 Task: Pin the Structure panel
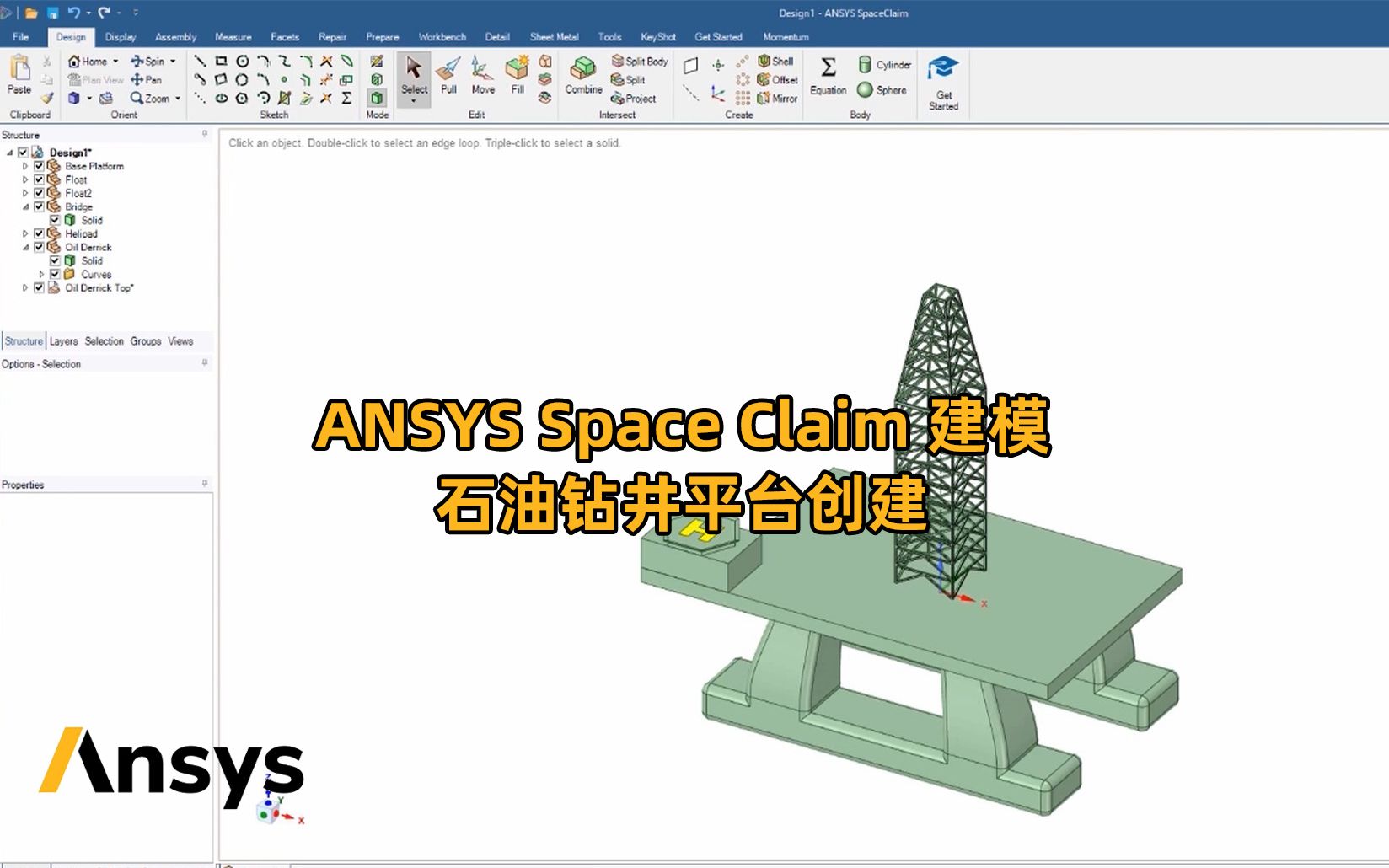(x=205, y=134)
